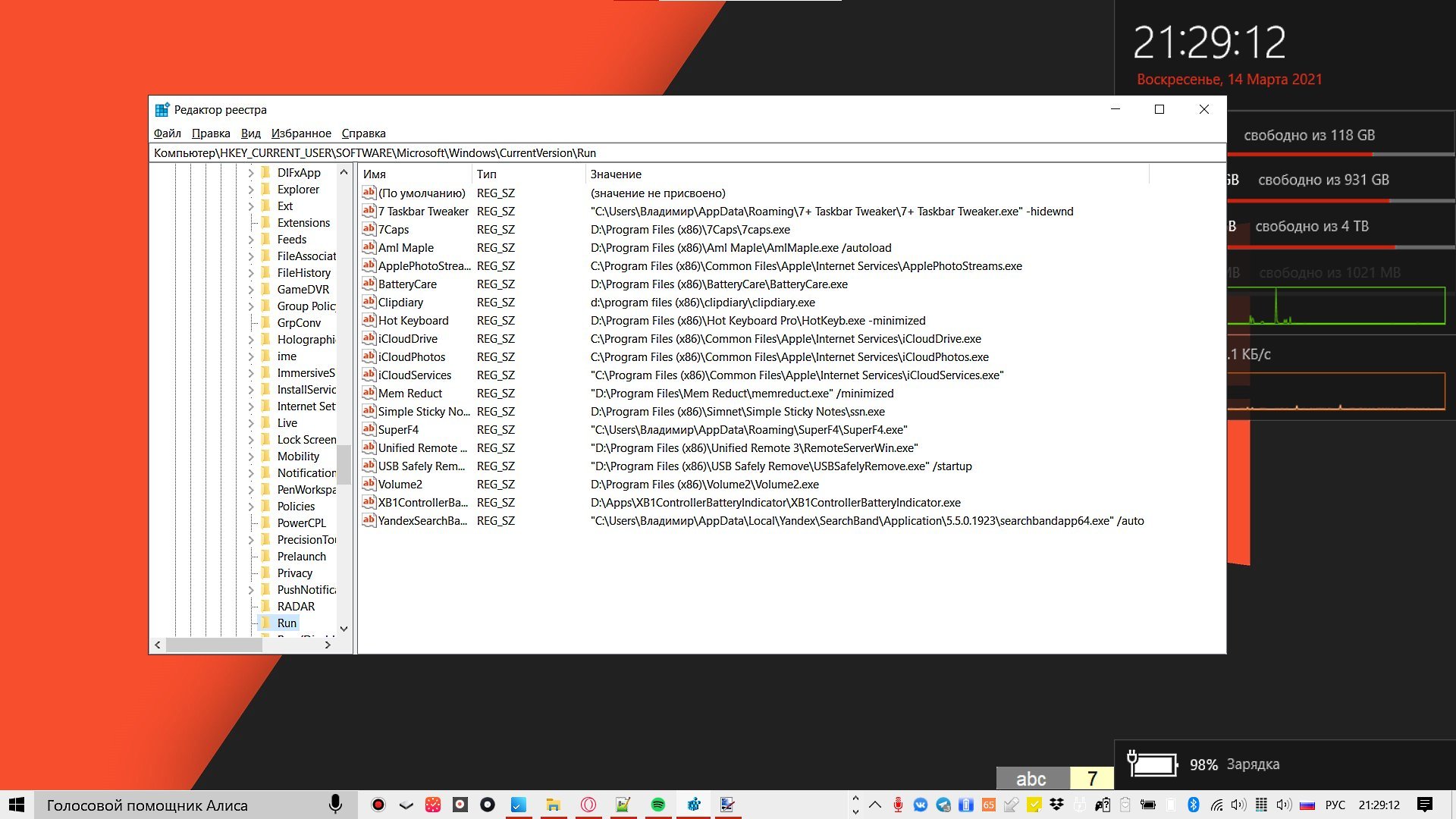
Task: Open the red record app in the taskbar
Action: (x=378, y=805)
